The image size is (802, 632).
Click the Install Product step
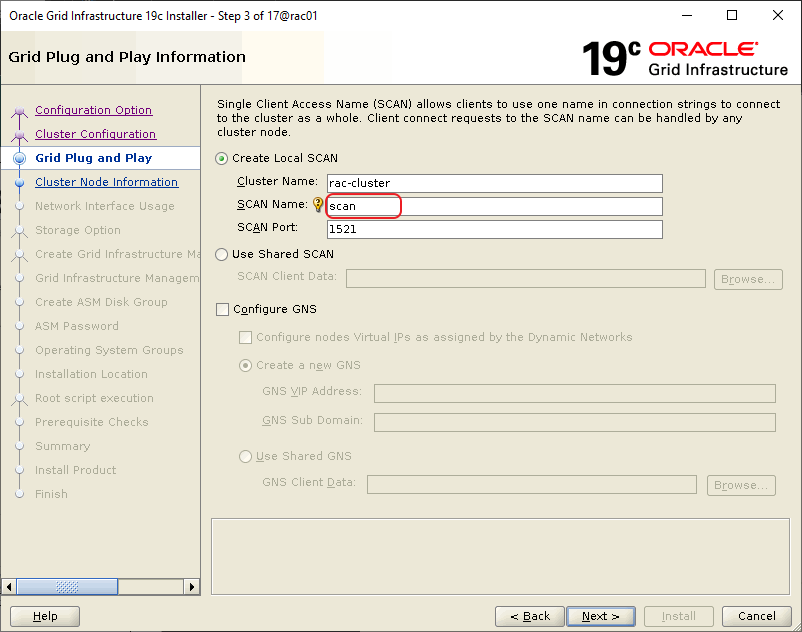pos(76,470)
